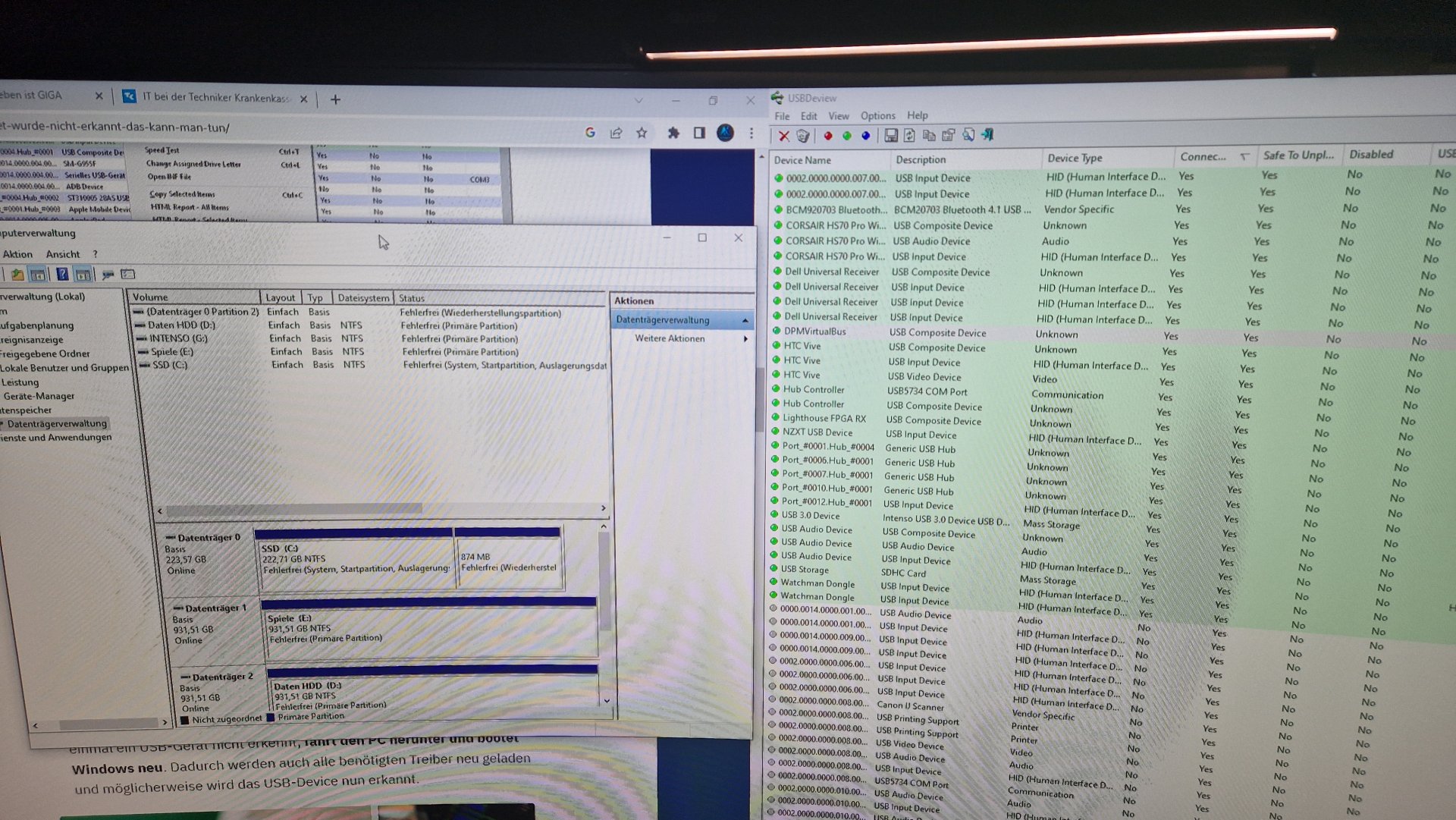Click the blue help icon in Computerverwaltung toolbar
1456x820 pixels.
pos(62,274)
